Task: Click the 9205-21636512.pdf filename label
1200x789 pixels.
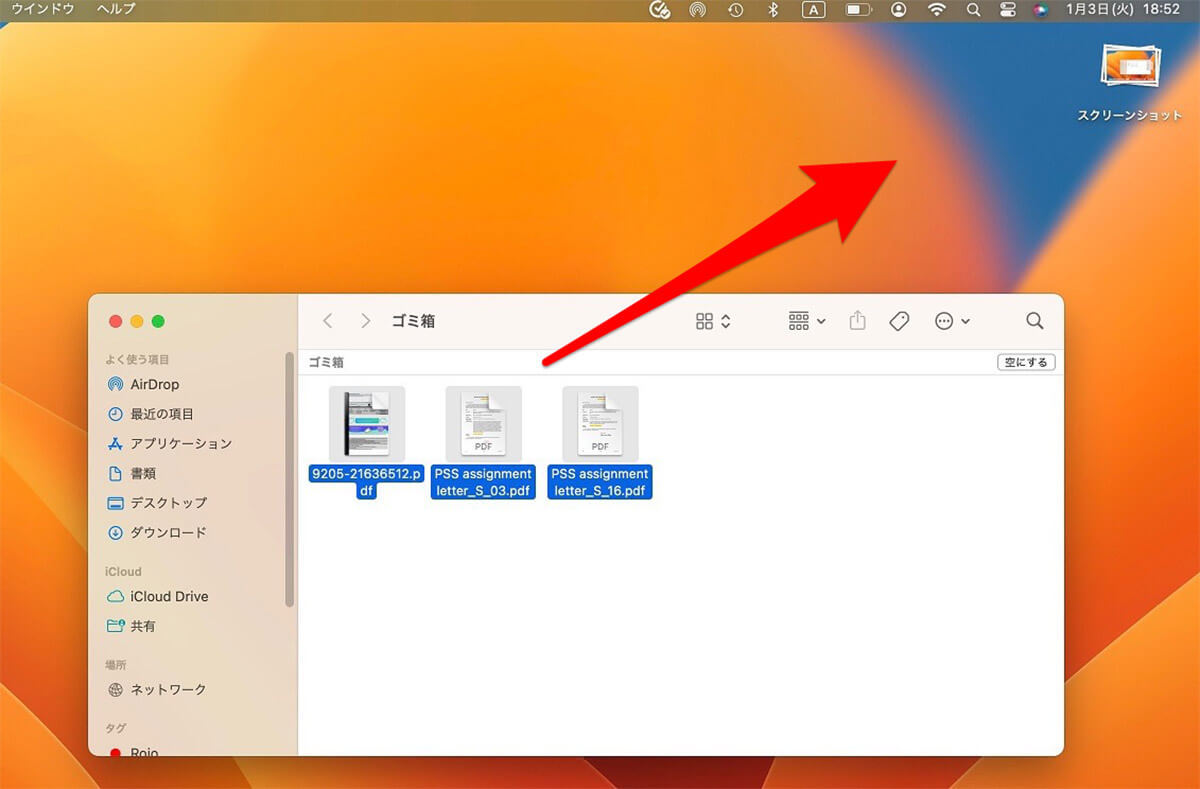Action: tap(367, 482)
